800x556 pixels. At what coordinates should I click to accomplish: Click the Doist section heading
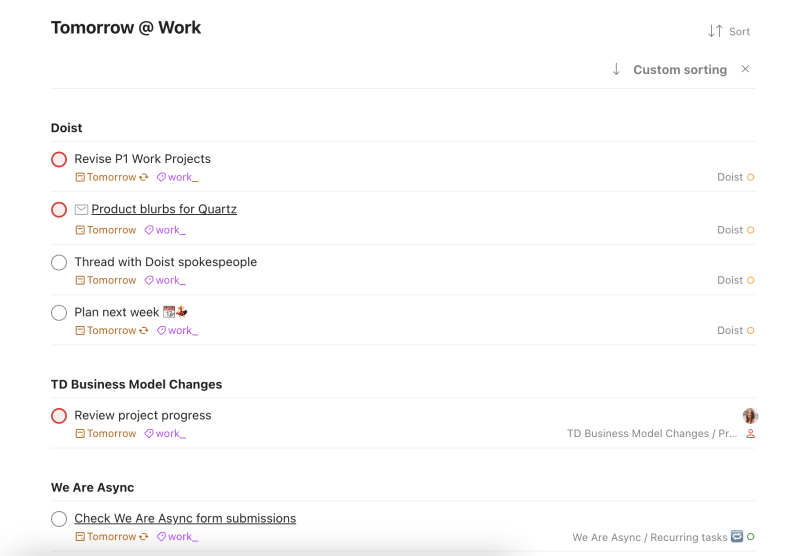click(x=66, y=128)
